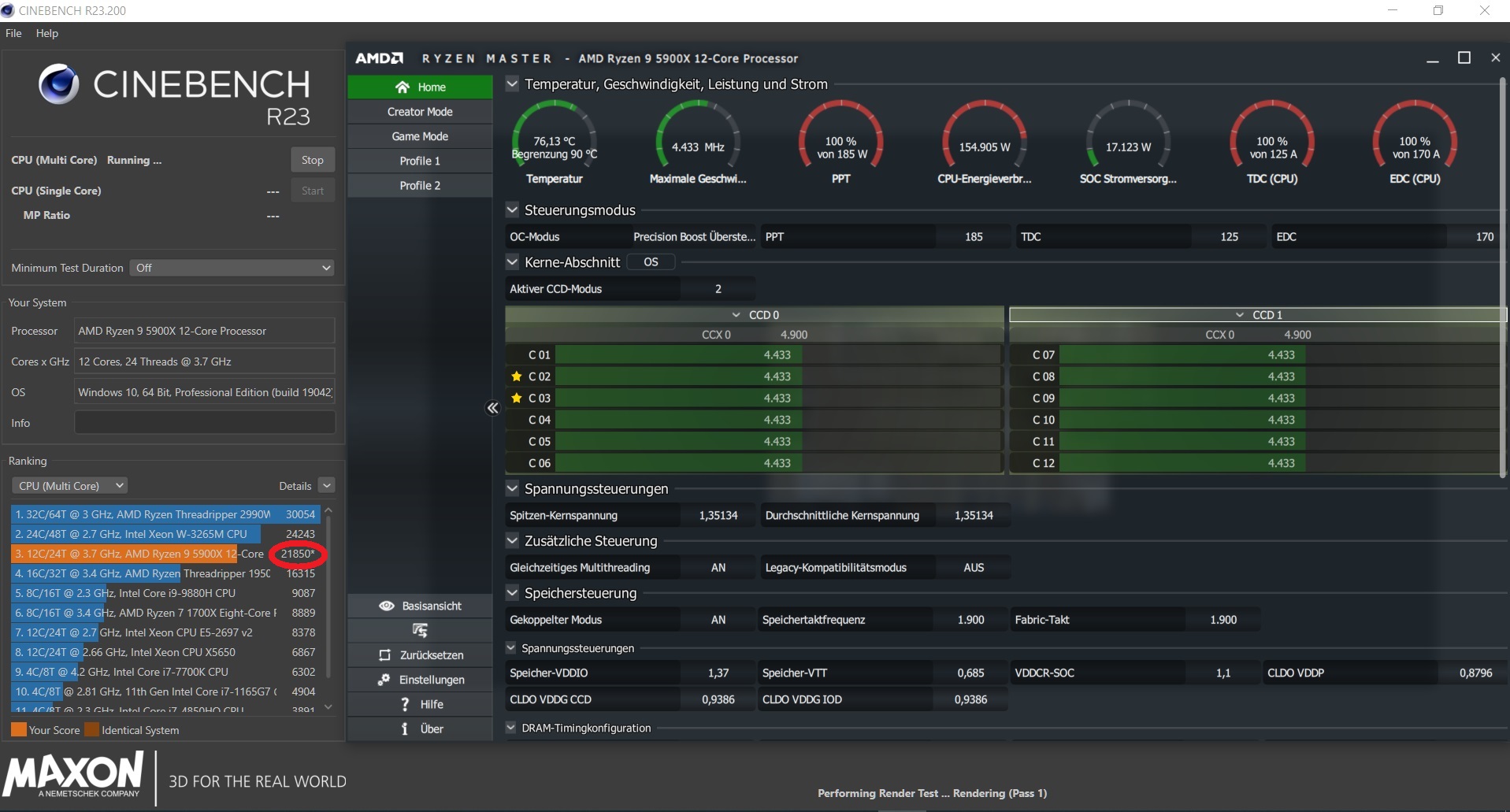Click the Home house icon in Ryzen Master
1510x812 pixels.
(403, 87)
